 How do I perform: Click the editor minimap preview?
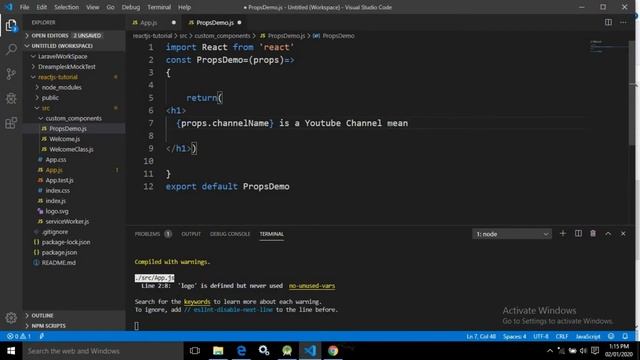pyautogui.click(x=609, y=46)
